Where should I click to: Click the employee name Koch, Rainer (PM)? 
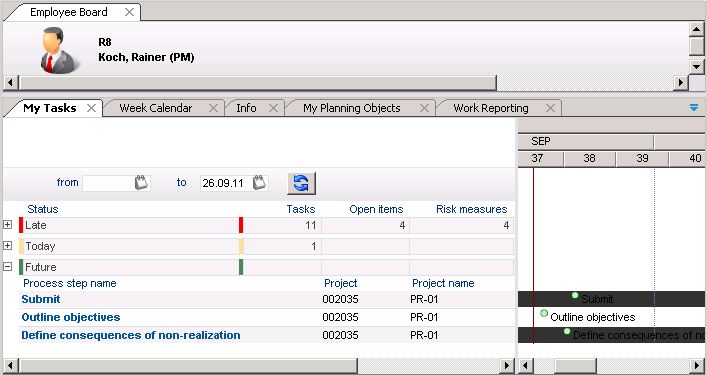pos(146,58)
